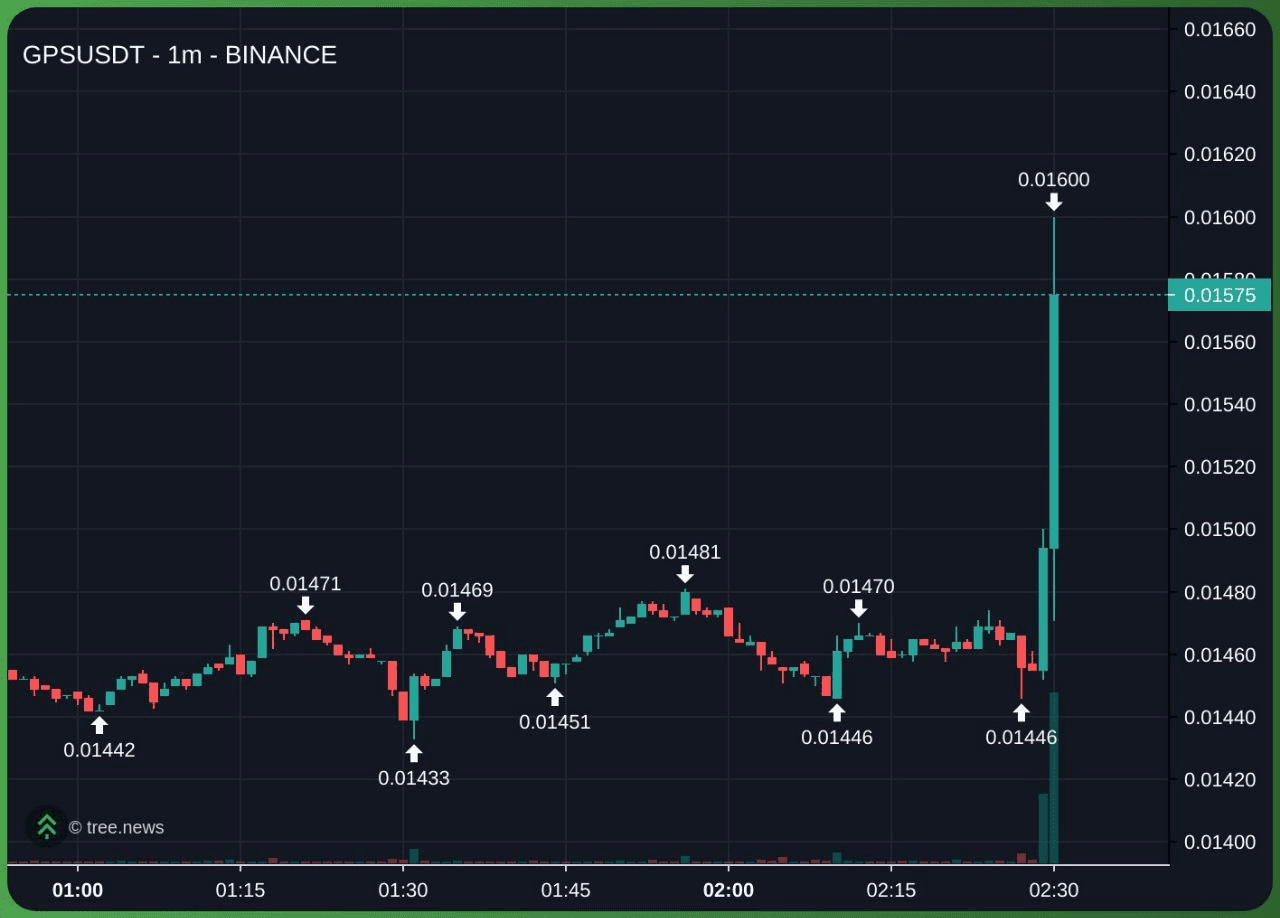Image resolution: width=1280 pixels, height=918 pixels.
Task: Click the 01:45 time axis label
Action: 566,890
